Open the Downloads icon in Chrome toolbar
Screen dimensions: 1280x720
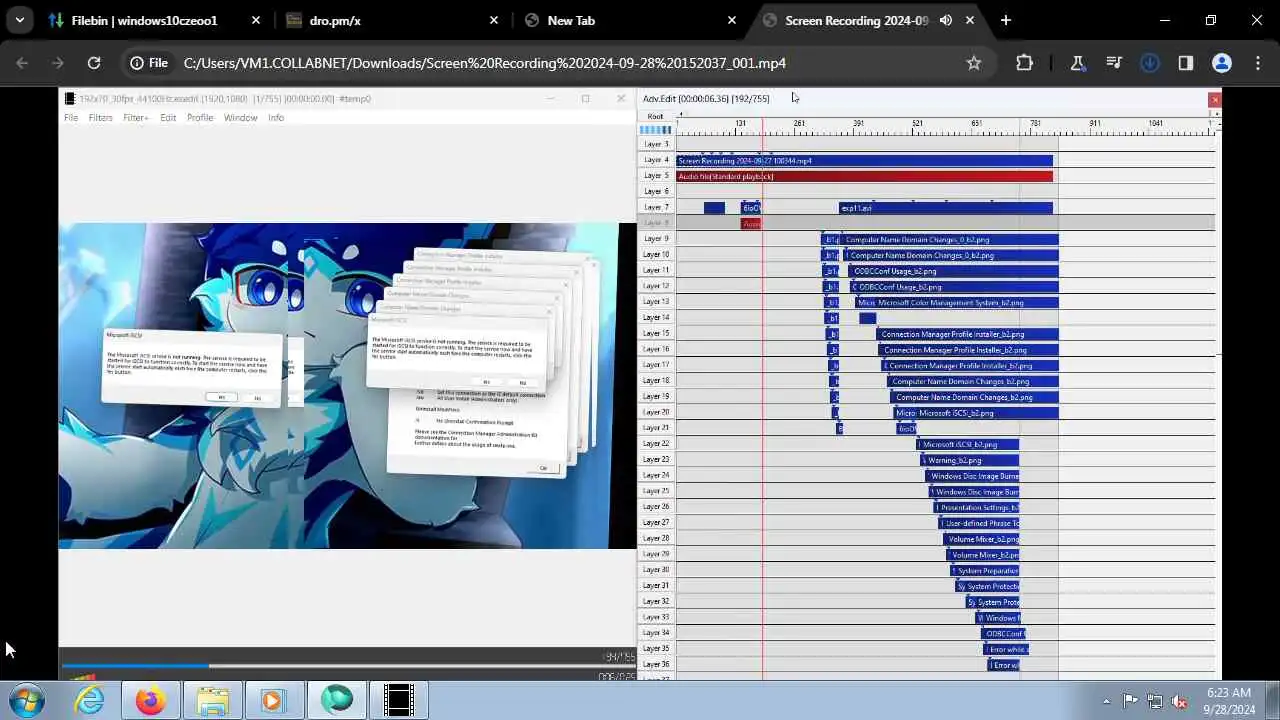1150,63
